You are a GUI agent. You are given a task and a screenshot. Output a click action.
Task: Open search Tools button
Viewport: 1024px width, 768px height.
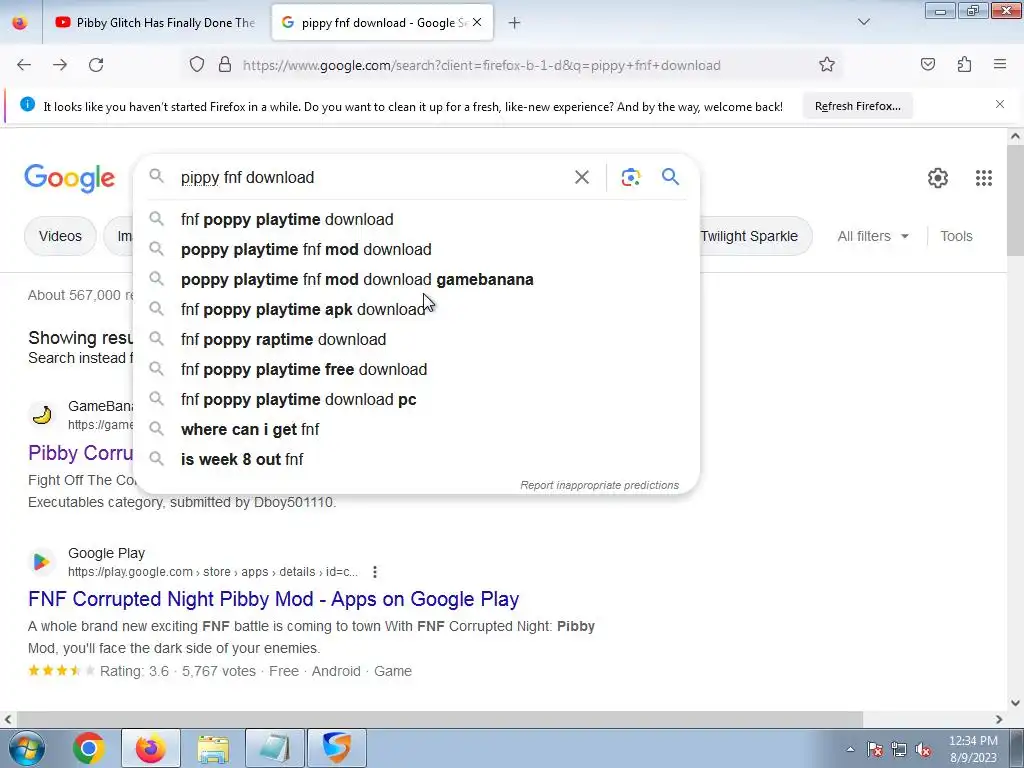956,236
